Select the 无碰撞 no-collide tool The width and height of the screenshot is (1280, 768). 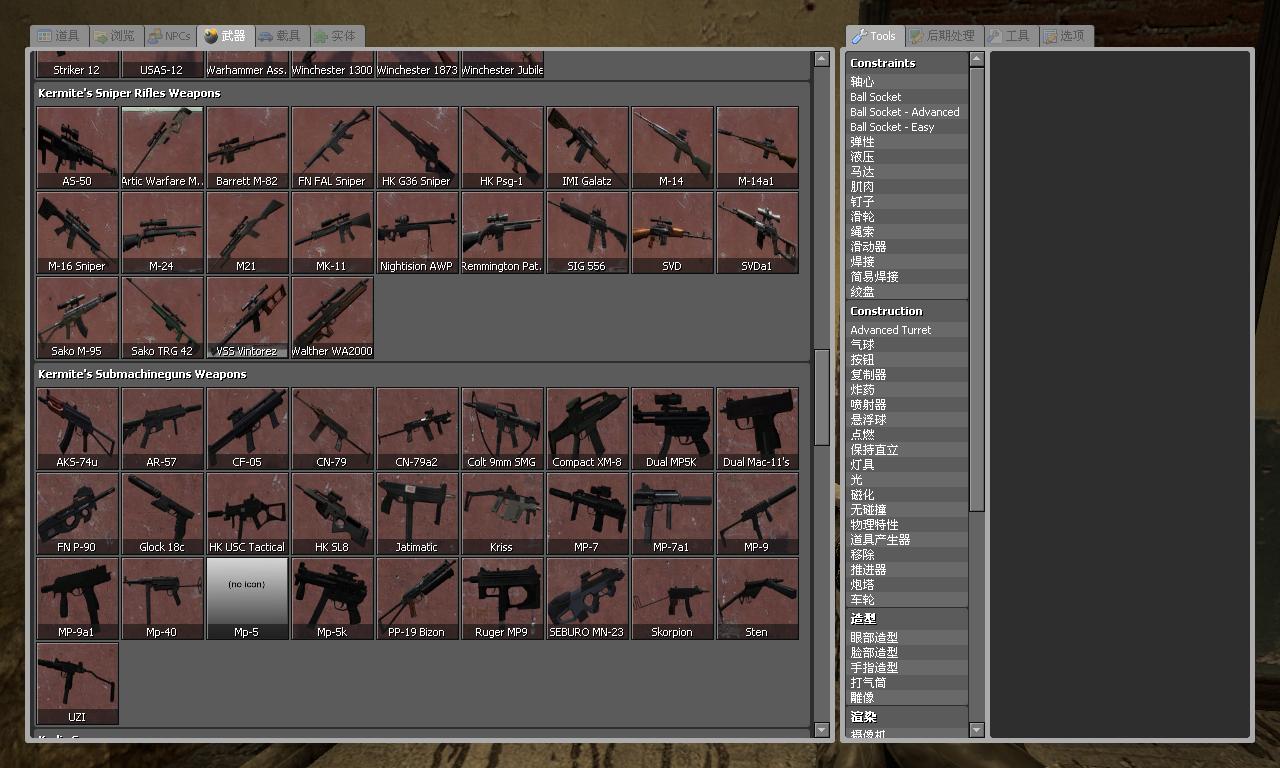click(907, 510)
